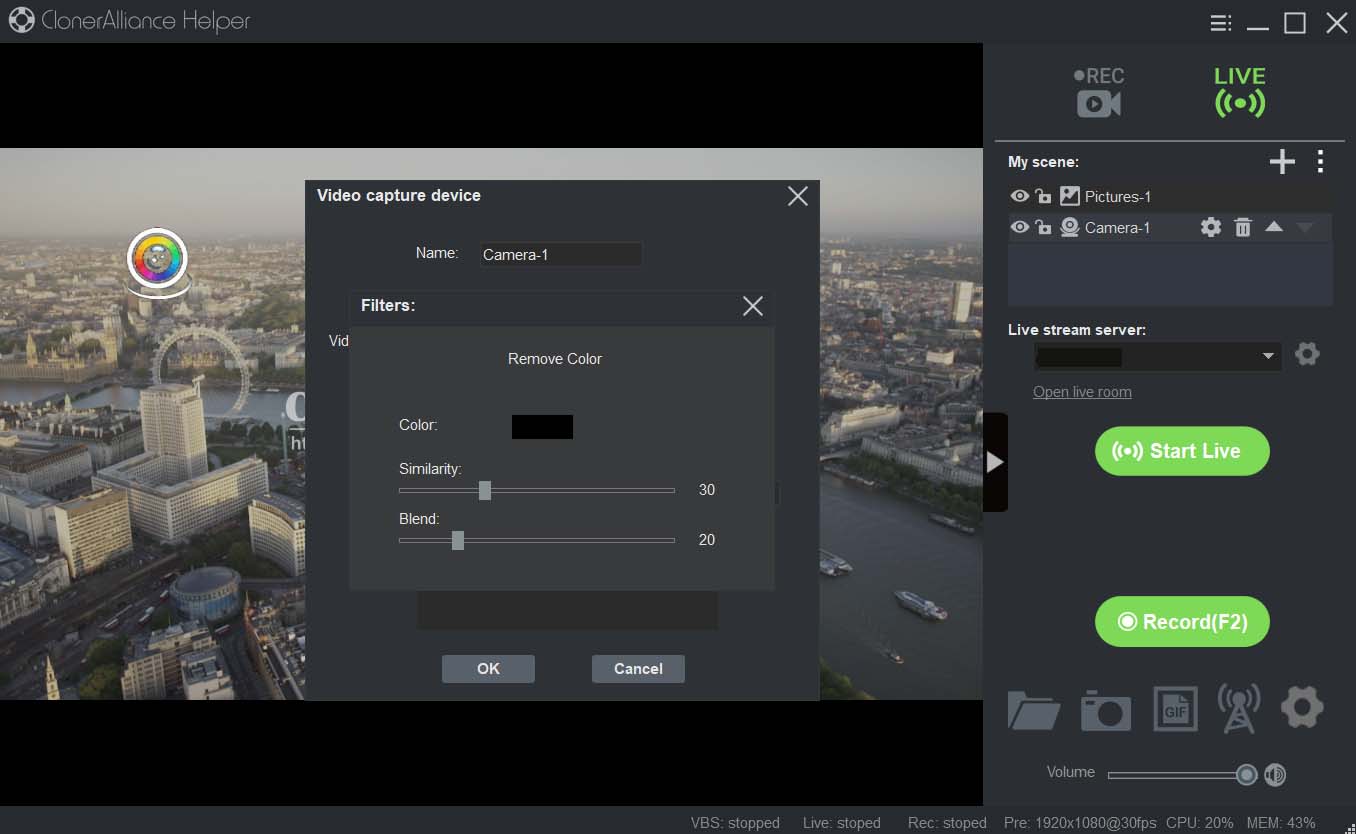Close the Video capture device dialog
The image size is (1356, 834).
[x=797, y=196]
